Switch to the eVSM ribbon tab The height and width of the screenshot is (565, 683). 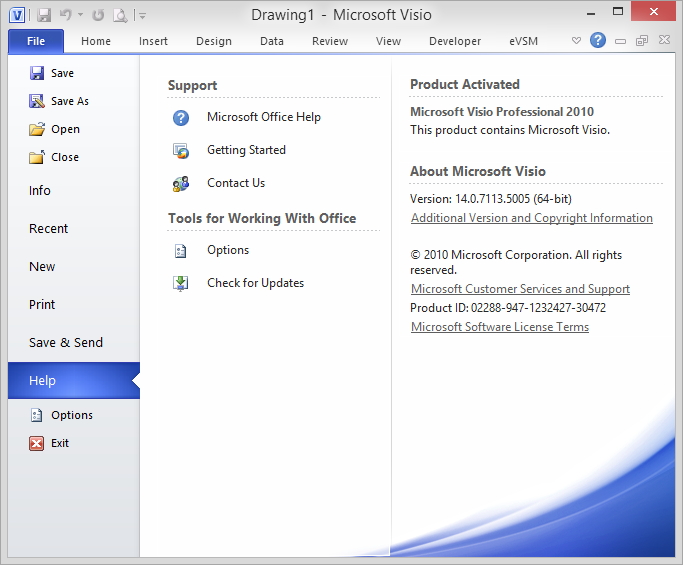coord(524,41)
